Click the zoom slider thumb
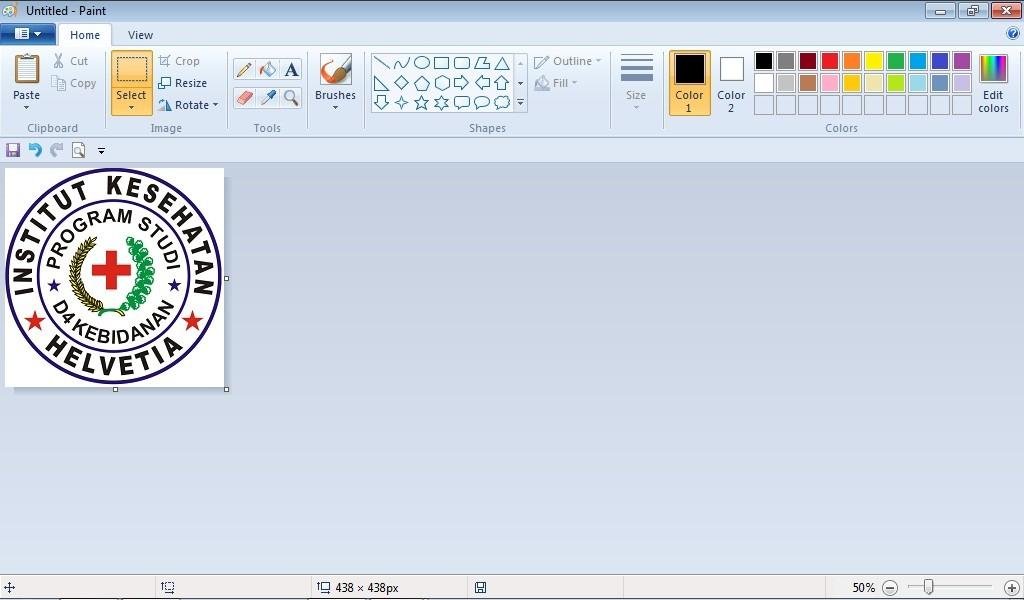 pos(928,587)
